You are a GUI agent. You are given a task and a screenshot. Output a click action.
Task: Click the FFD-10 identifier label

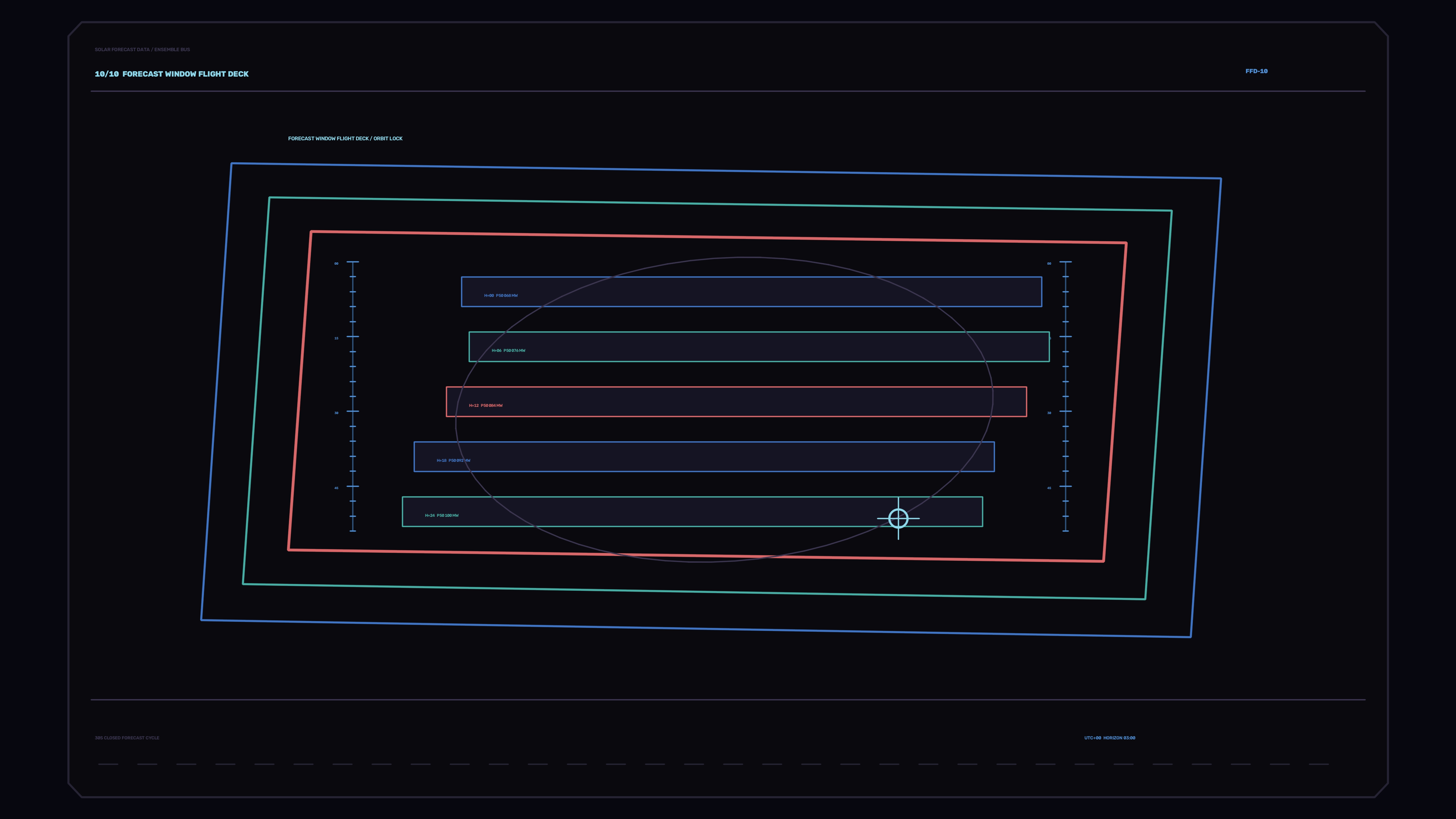(x=1256, y=71)
